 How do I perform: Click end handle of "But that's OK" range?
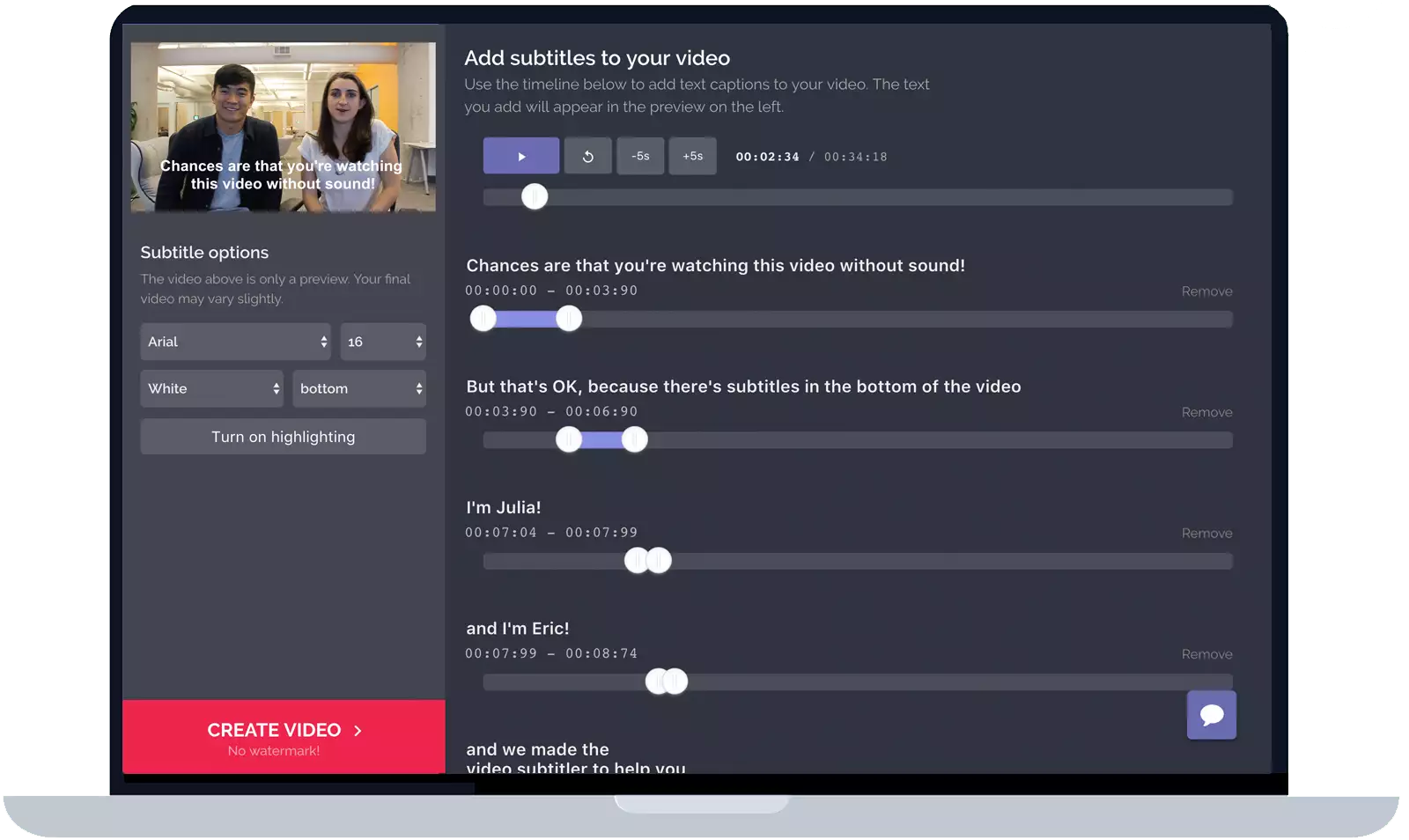tap(635, 438)
